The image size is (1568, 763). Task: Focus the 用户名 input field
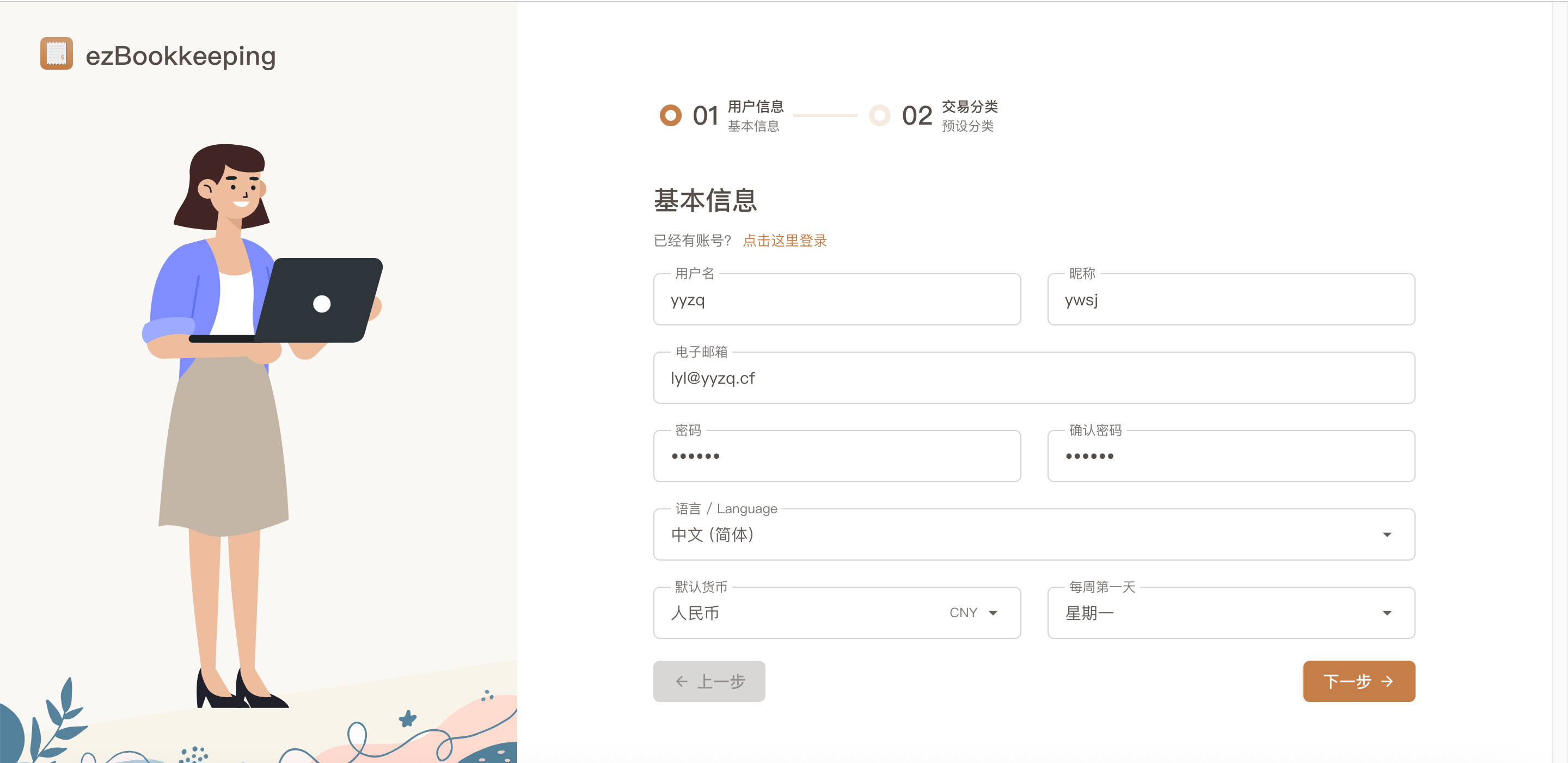(836, 300)
